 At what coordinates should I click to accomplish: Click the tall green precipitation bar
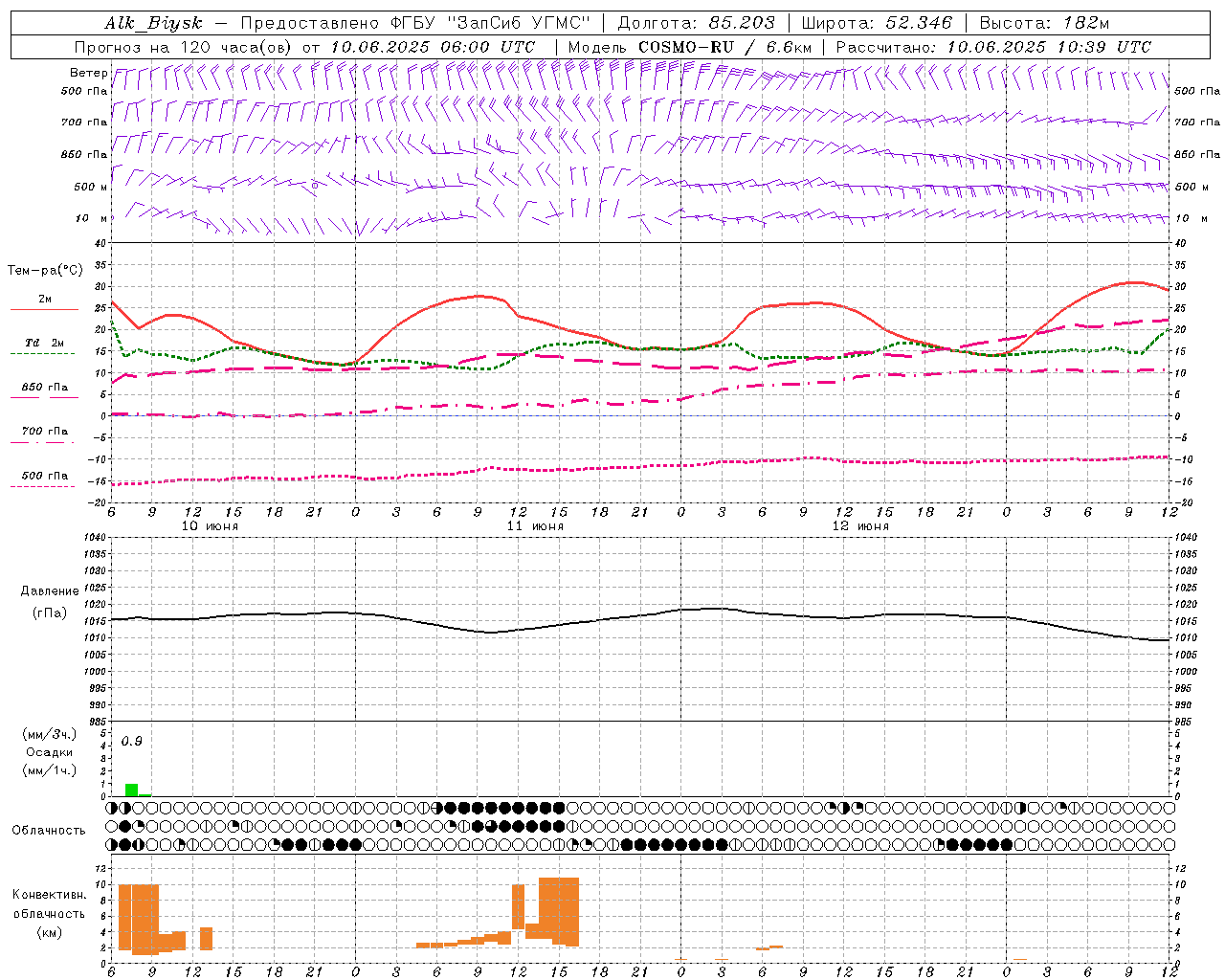point(131,790)
